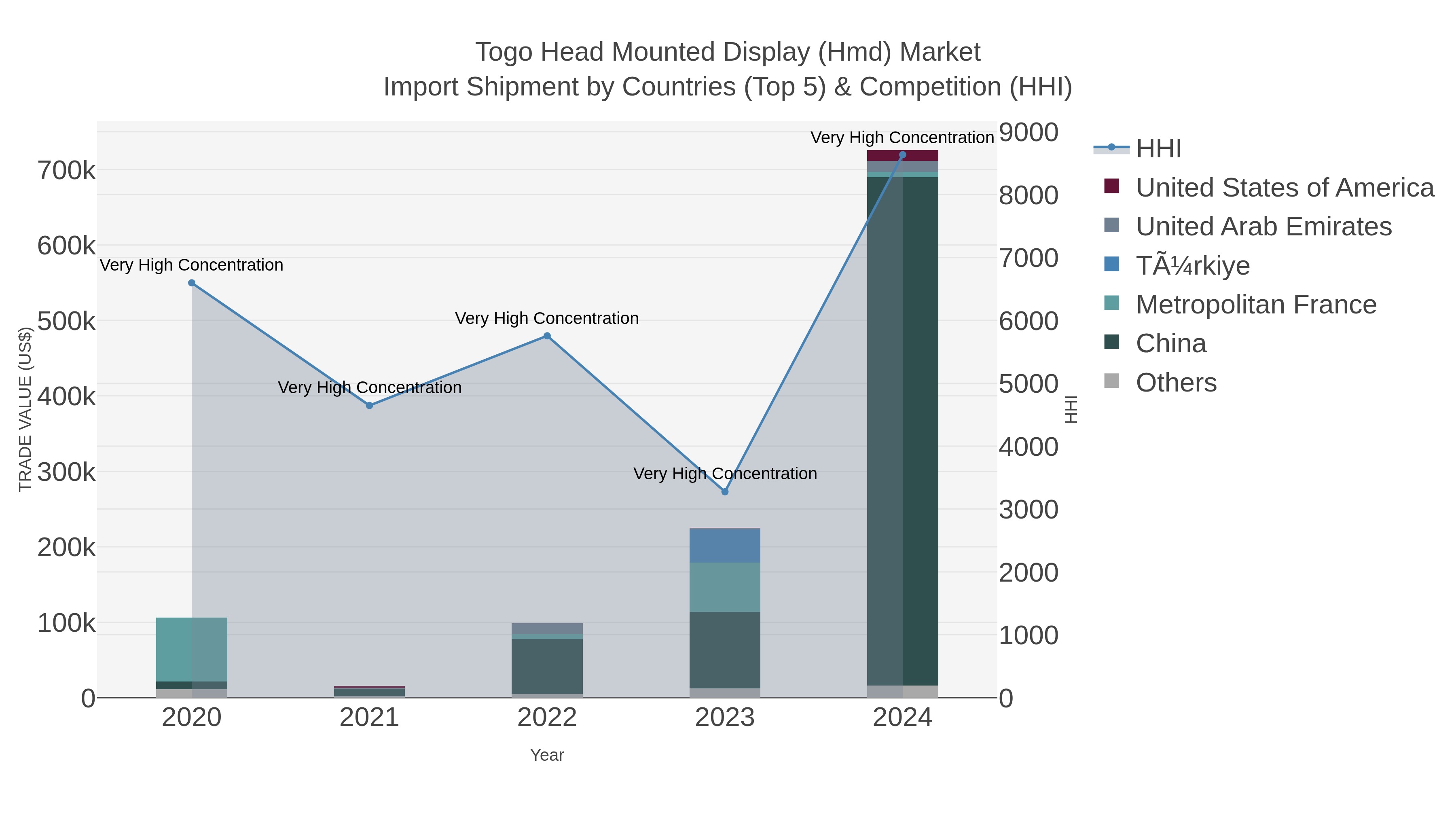Click the 2020 x-axis label

tap(192, 718)
